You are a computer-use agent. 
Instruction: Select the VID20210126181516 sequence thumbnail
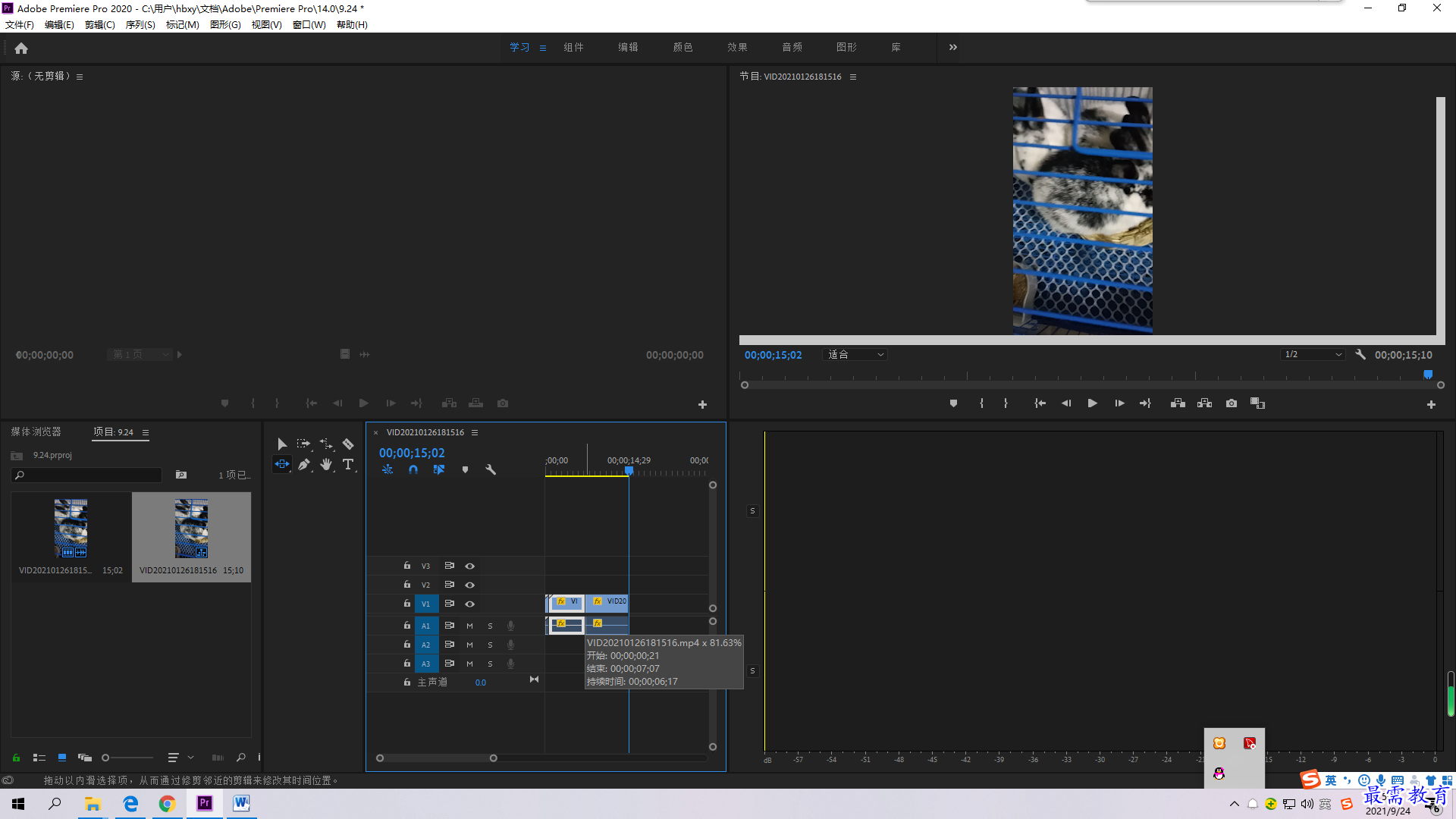[191, 529]
